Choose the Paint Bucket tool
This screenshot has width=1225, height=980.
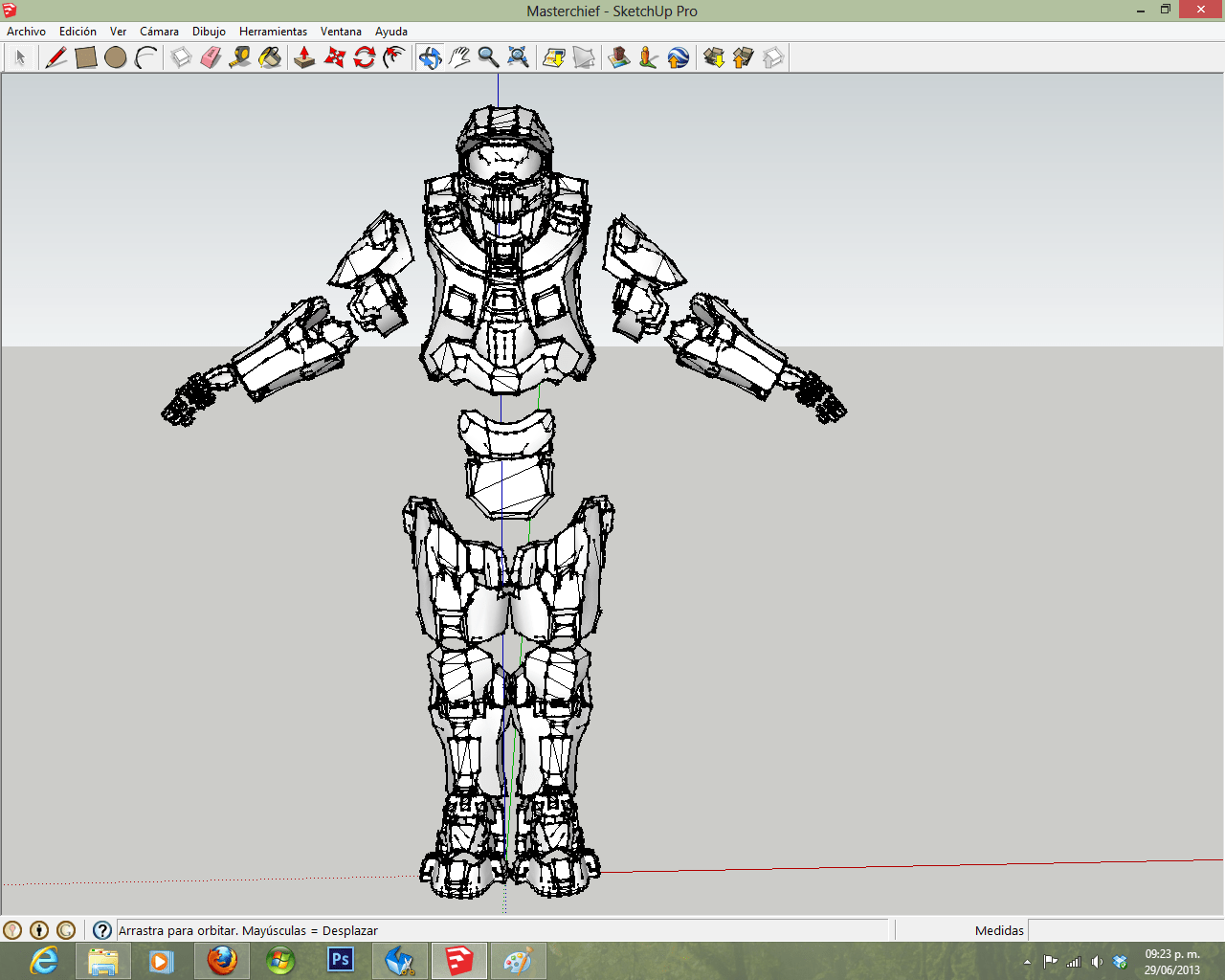click(270, 58)
